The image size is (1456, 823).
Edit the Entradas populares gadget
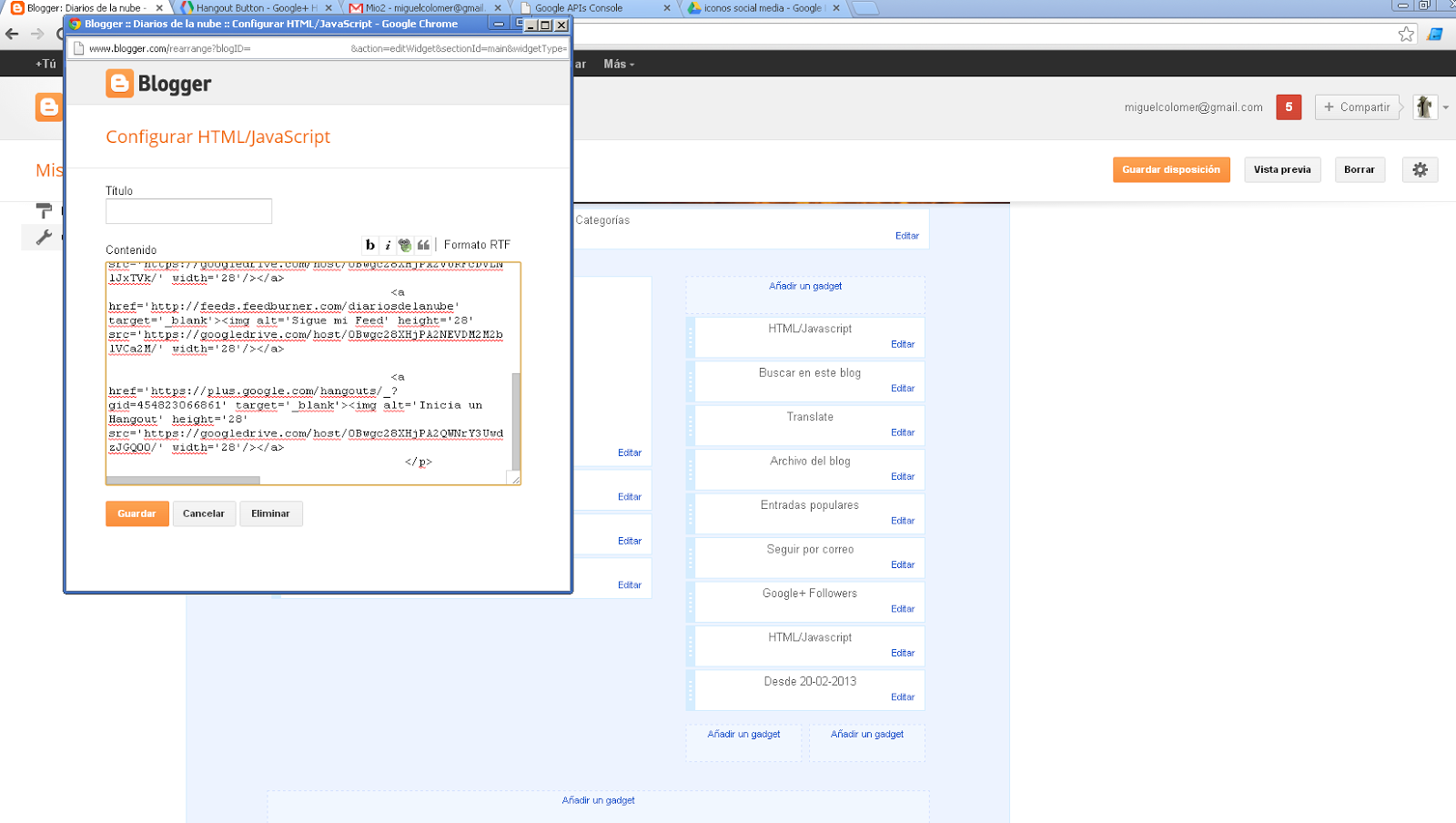[902, 521]
